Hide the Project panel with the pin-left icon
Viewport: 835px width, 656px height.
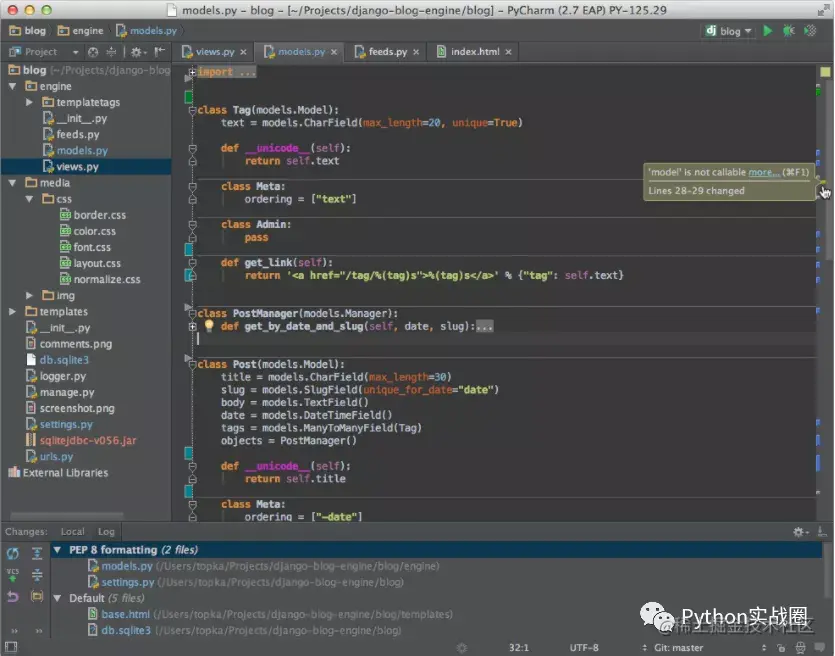point(160,52)
